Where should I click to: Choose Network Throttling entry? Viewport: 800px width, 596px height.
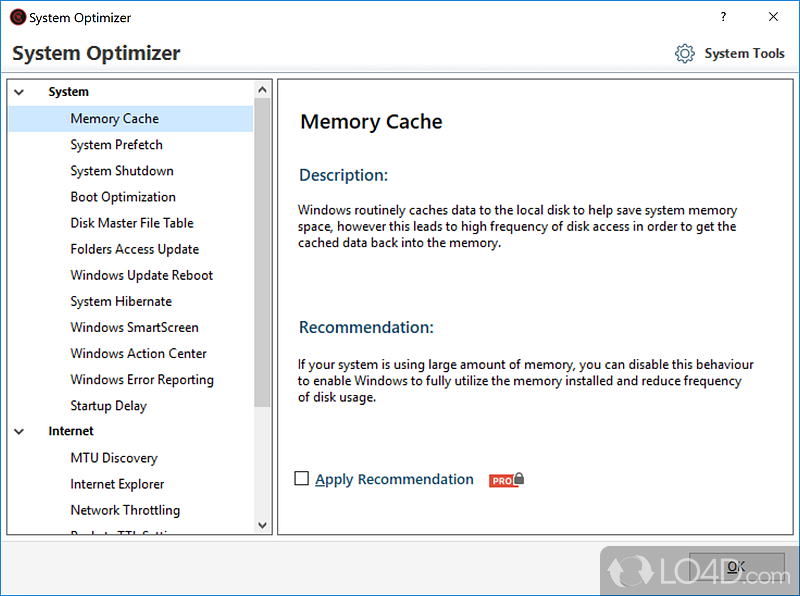coord(125,510)
